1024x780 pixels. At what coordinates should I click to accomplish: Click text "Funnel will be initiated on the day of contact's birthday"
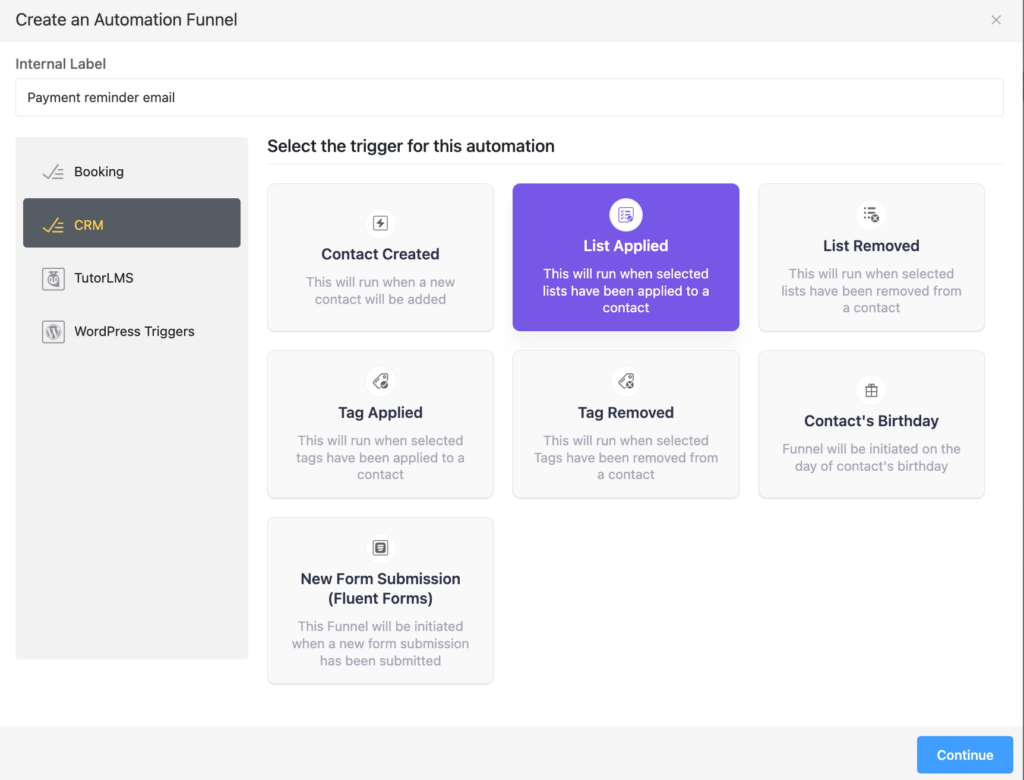point(871,457)
